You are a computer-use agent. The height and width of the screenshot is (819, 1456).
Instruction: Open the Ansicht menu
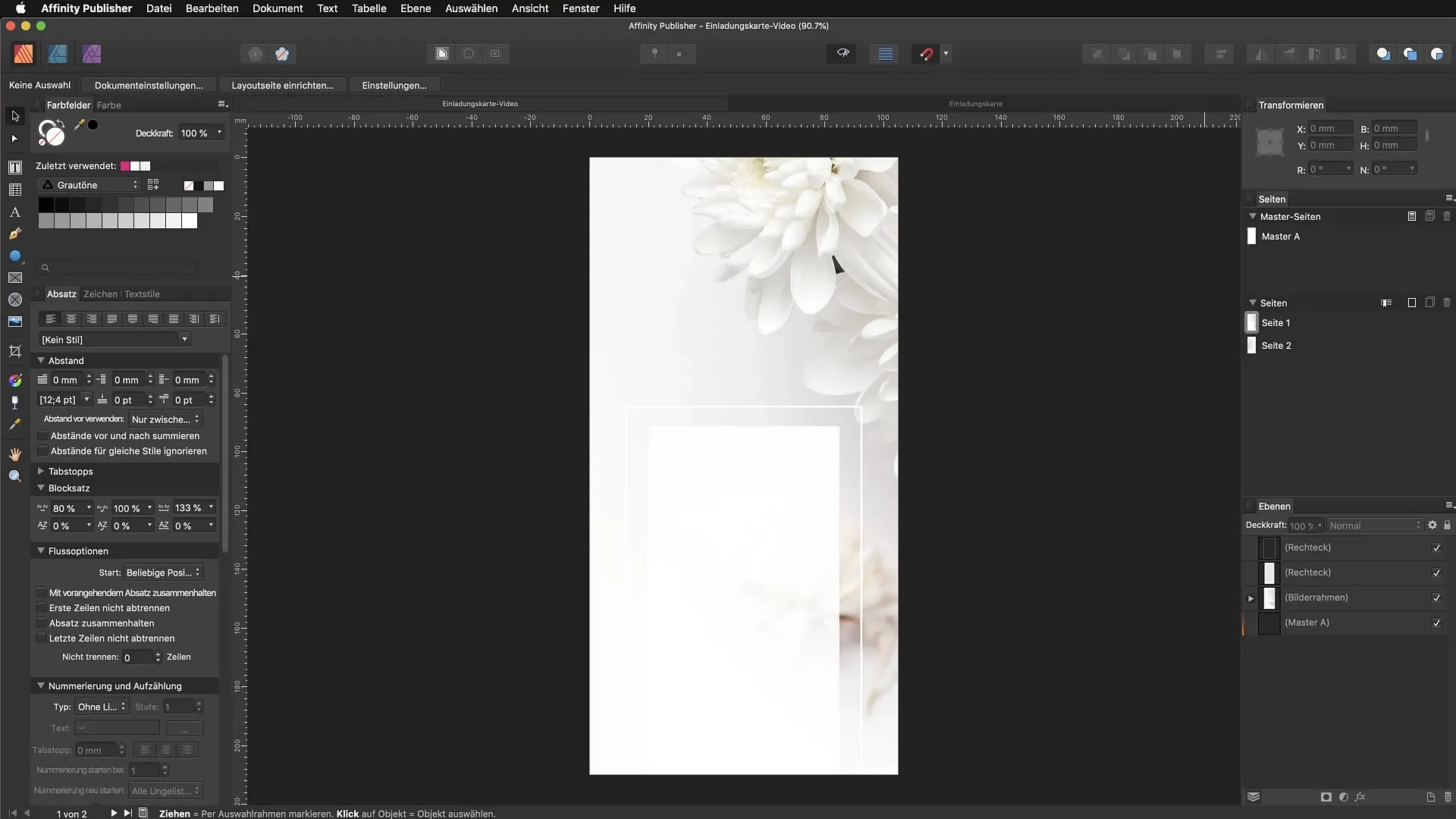530,8
